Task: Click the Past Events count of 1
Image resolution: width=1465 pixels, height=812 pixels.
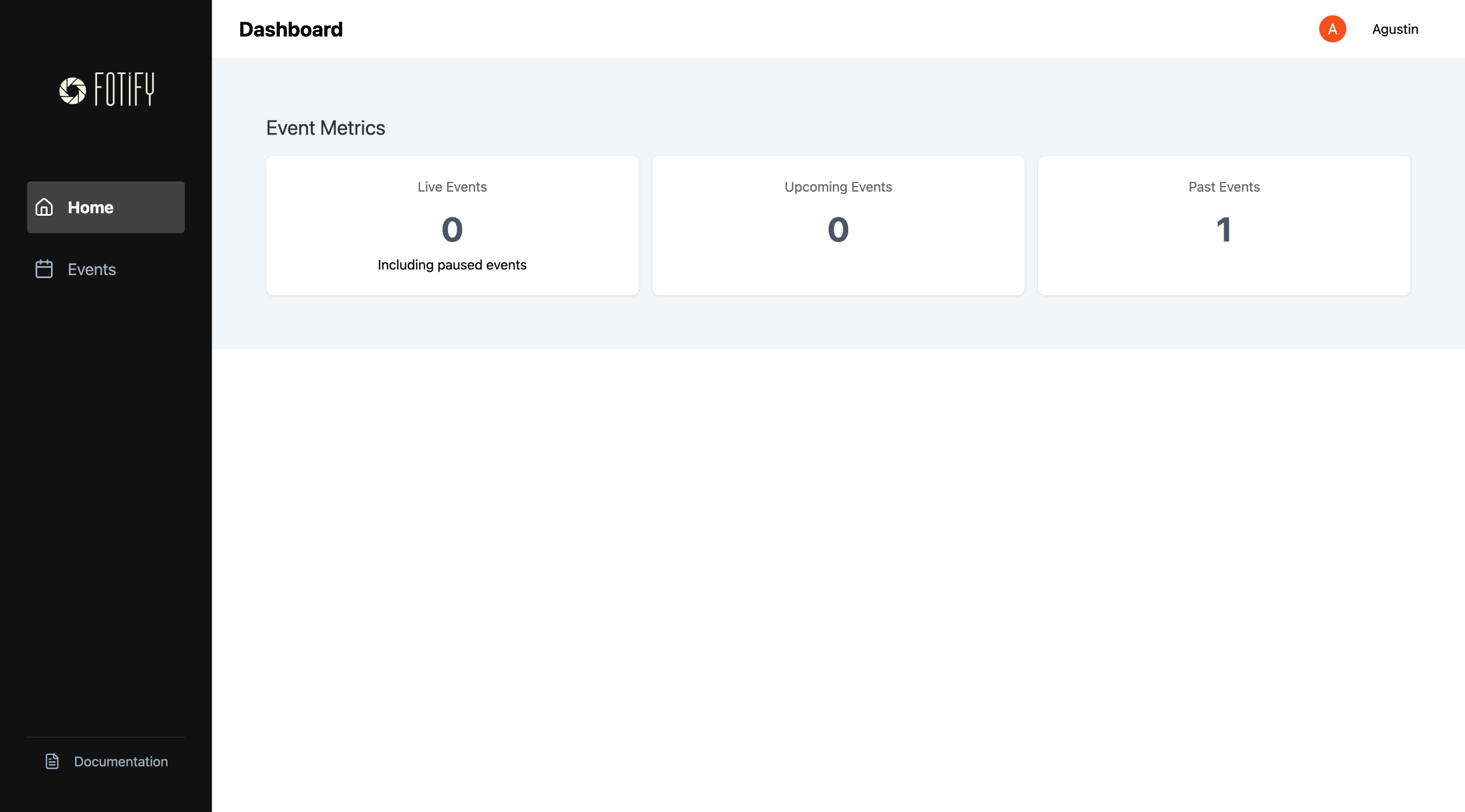Action: 1224,230
